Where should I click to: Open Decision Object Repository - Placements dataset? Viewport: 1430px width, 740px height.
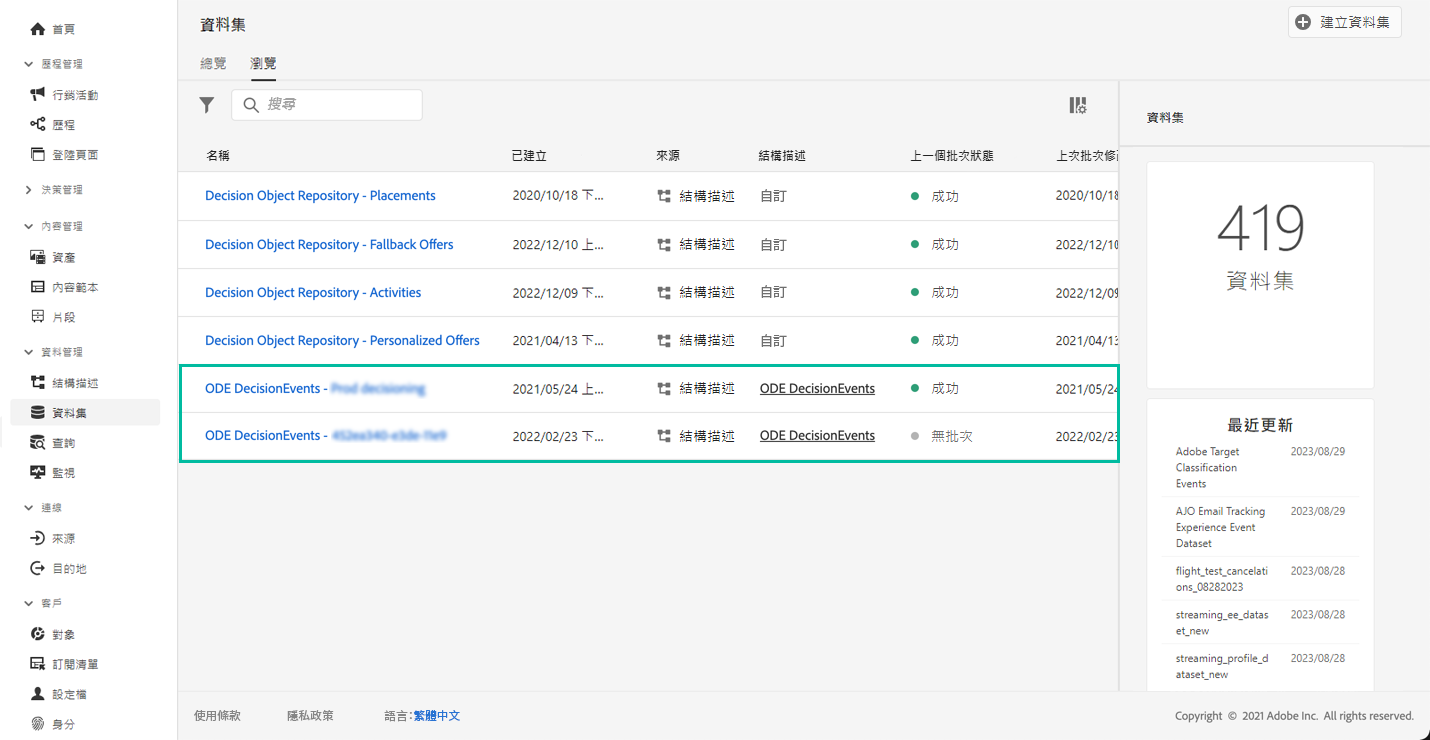[x=320, y=196]
